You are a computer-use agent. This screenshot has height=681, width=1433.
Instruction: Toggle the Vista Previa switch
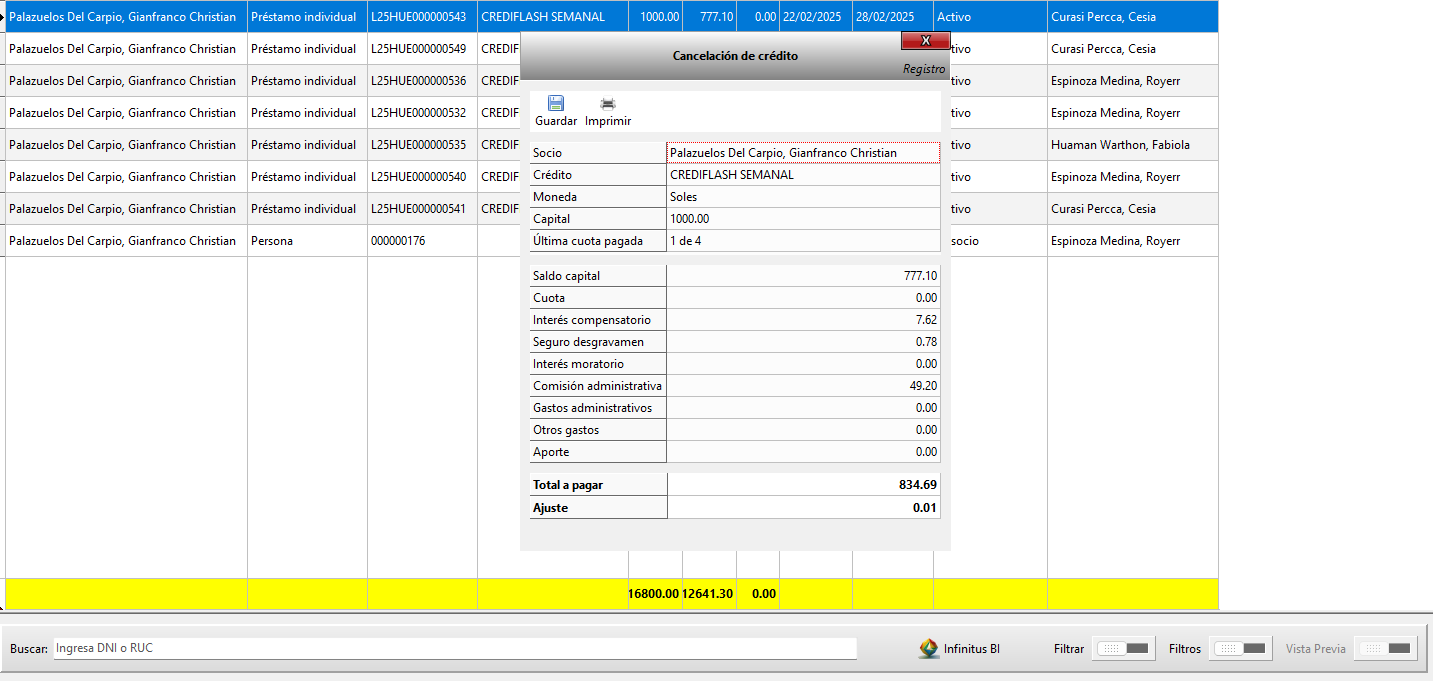(x=1386, y=649)
